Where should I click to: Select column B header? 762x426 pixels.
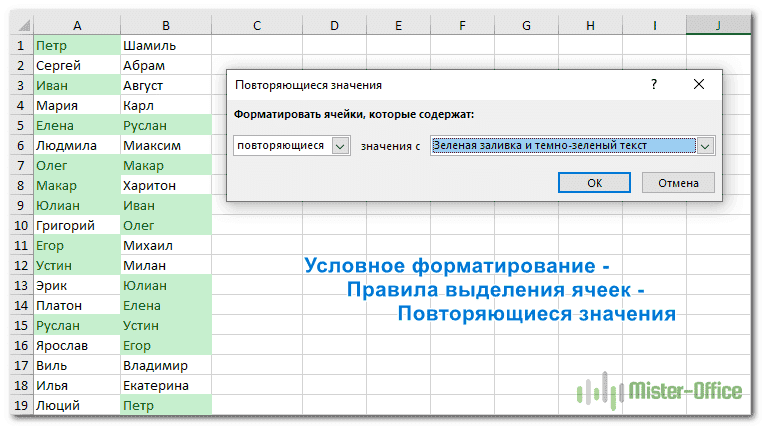pos(164,25)
